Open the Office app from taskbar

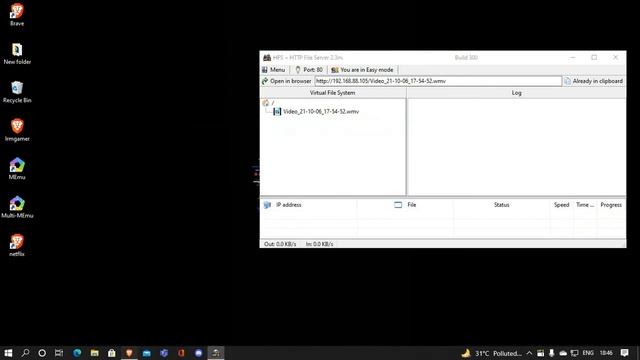coord(181,353)
